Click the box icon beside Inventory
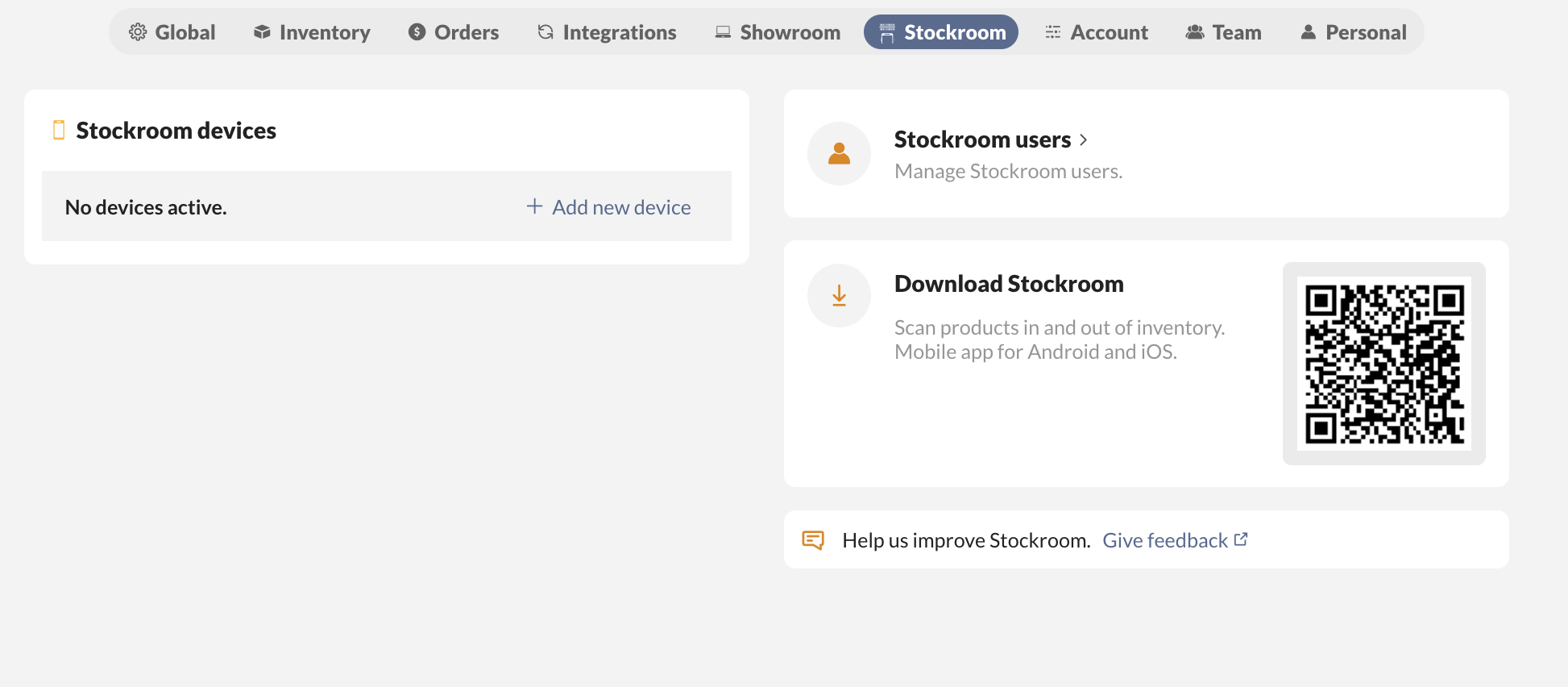Viewport: 1568px width, 687px height. (260, 31)
